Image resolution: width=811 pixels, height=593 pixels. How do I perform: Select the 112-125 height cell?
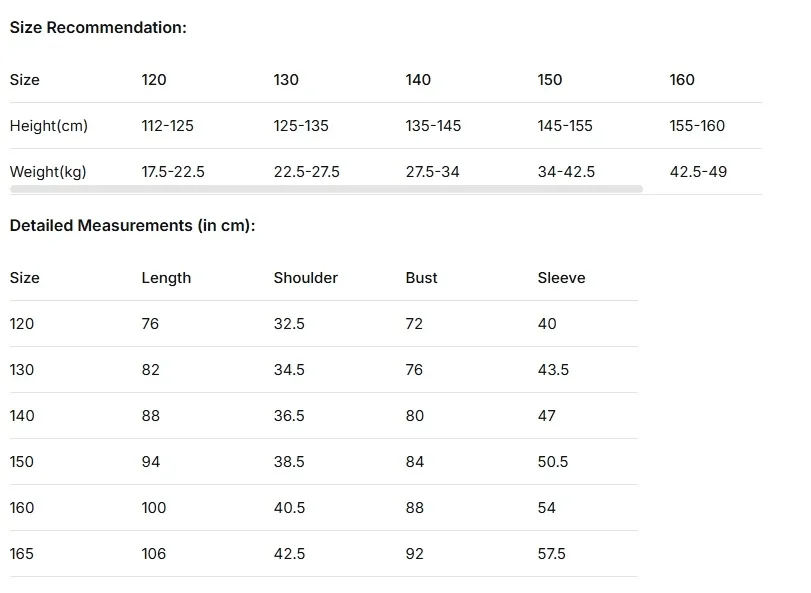pyautogui.click(x=168, y=126)
